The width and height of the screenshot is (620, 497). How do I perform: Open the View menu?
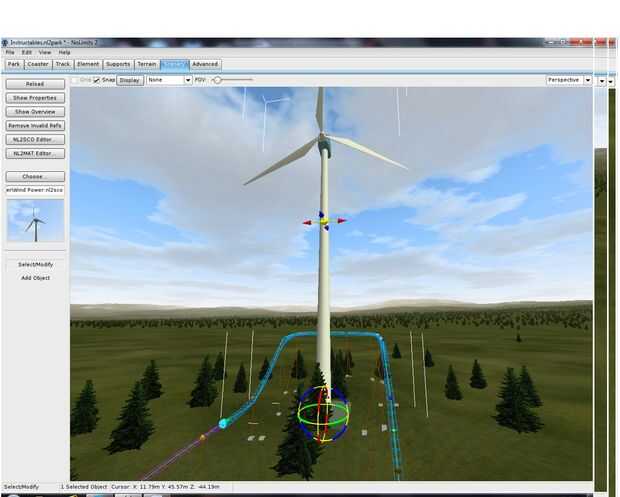45,52
